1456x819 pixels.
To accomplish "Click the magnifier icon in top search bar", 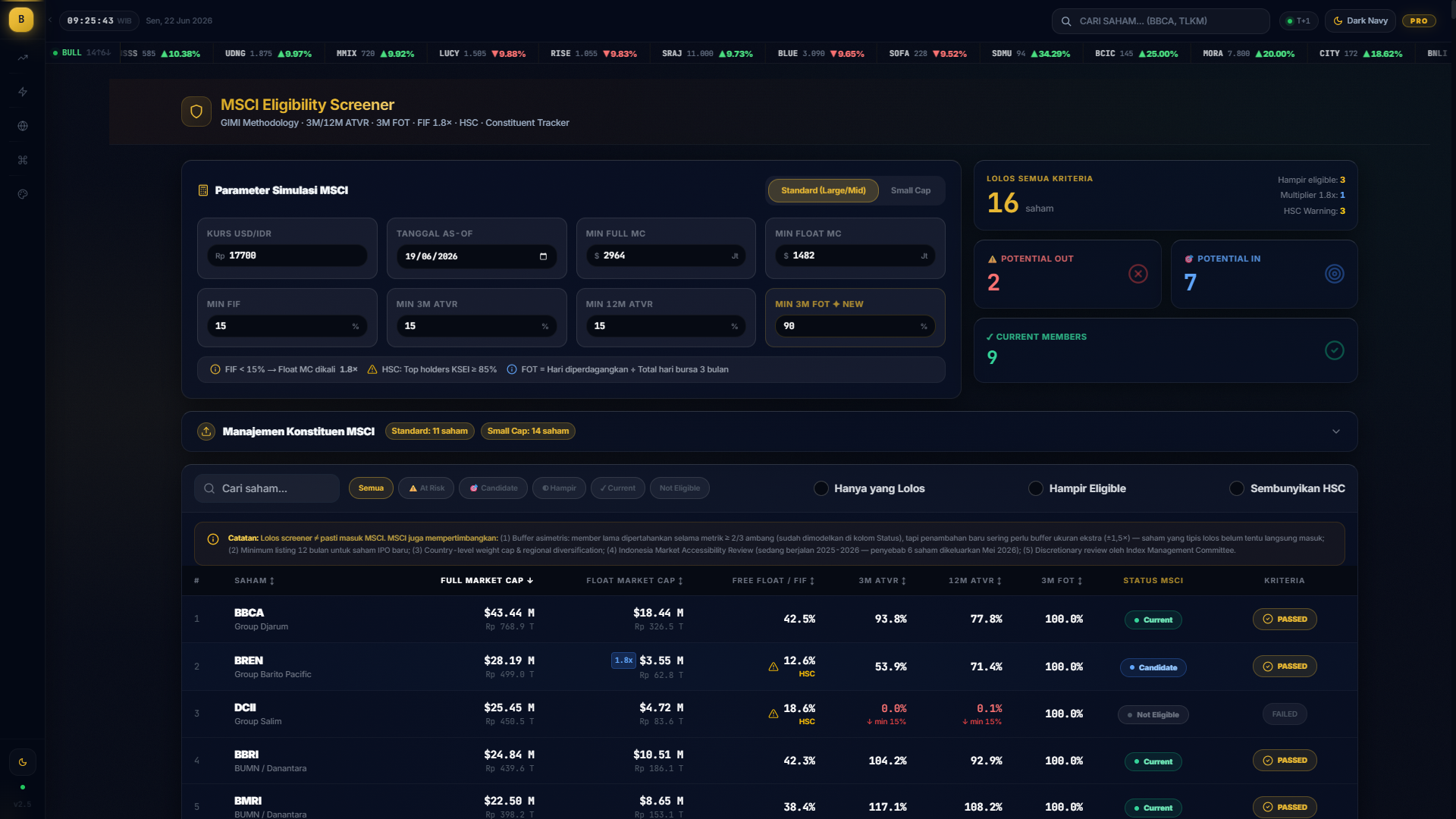I will coord(1066,21).
